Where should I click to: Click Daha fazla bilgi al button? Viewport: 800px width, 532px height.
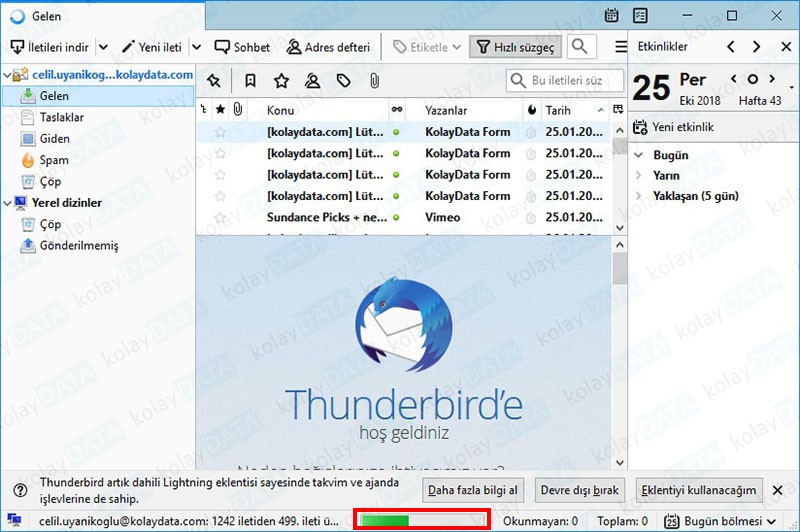click(472, 490)
